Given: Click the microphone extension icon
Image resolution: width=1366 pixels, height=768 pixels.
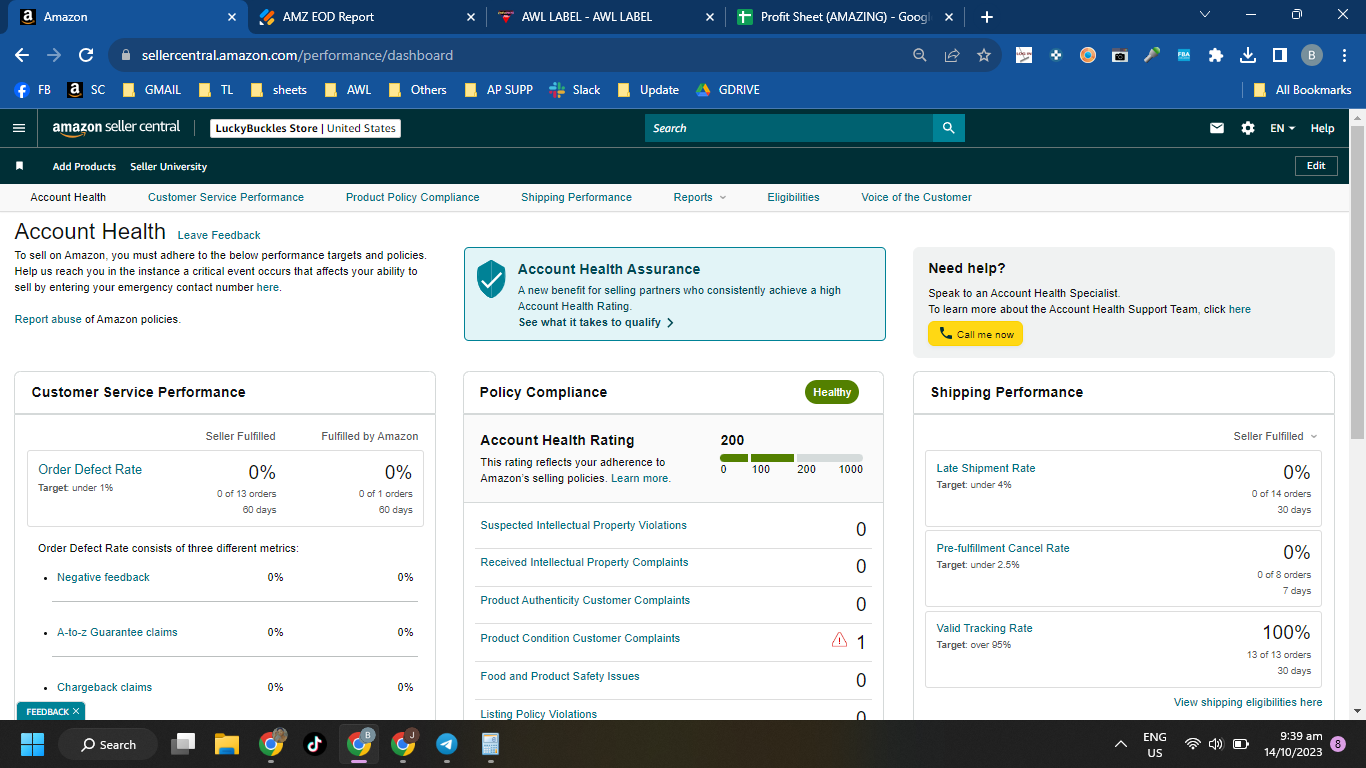Looking at the screenshot, I should pyautogui.click(x=1152, y=55).
